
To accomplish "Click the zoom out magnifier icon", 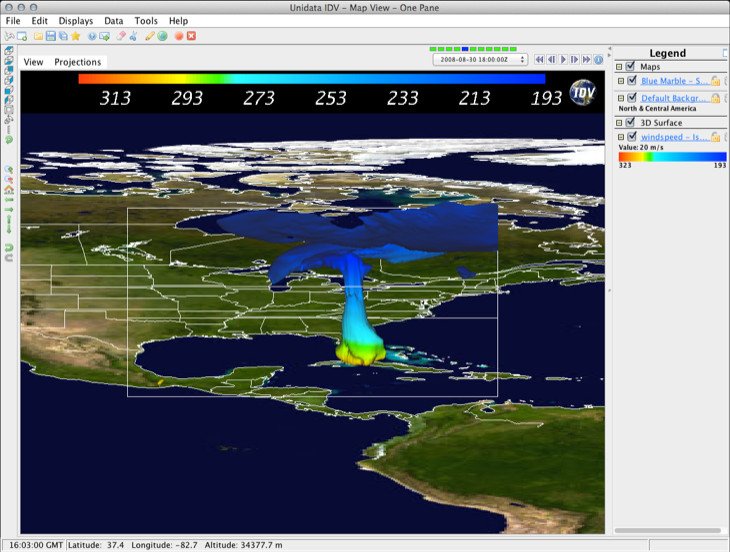I will 9,179.
